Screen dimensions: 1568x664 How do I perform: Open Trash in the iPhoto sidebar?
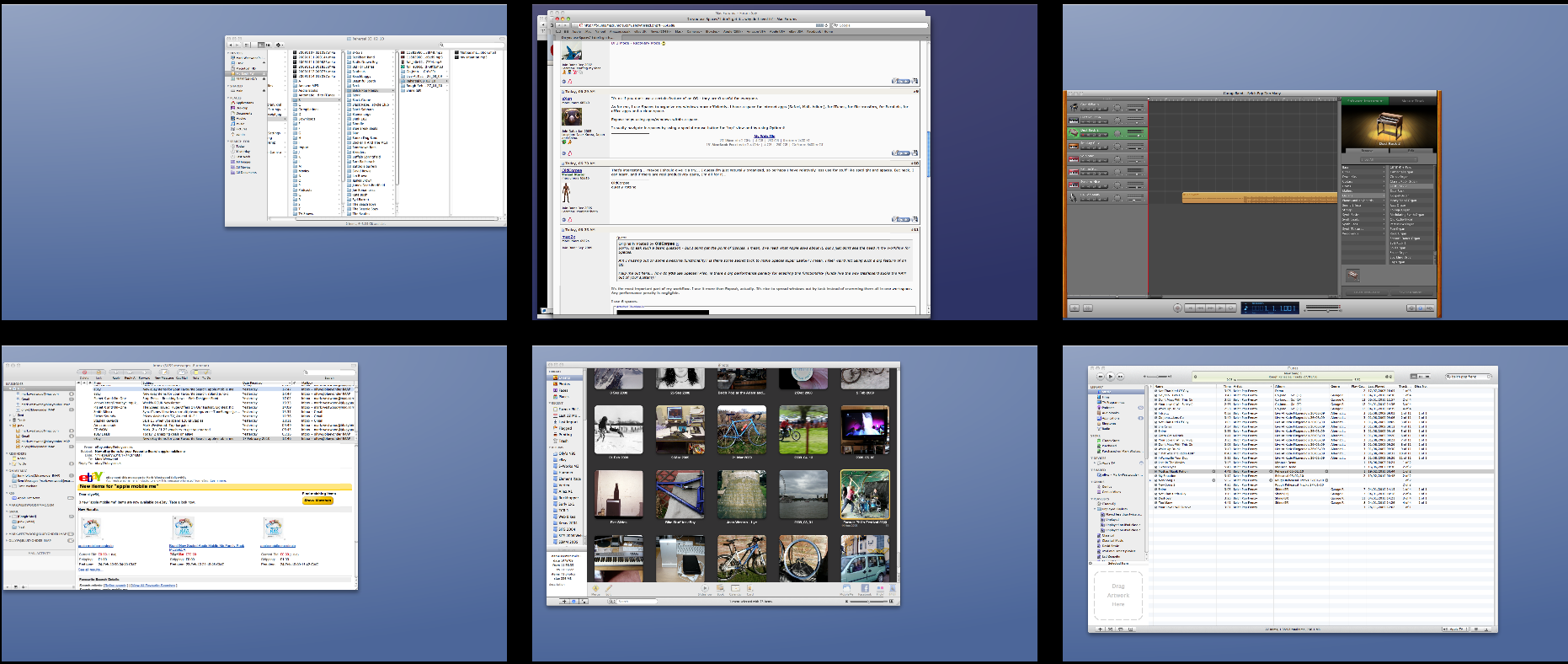pyautogui.click(x=563, y=441)
